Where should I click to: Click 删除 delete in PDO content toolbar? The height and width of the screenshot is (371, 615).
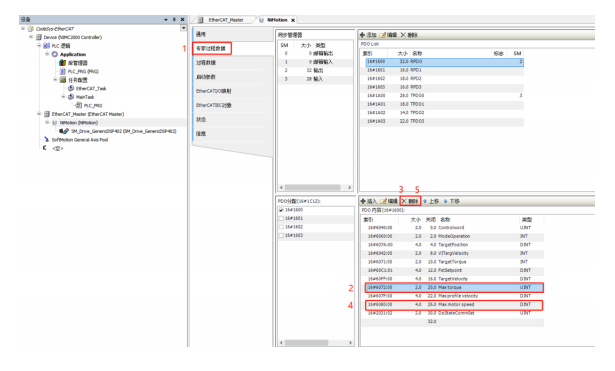pyautogui.click(x=410, y=201)
